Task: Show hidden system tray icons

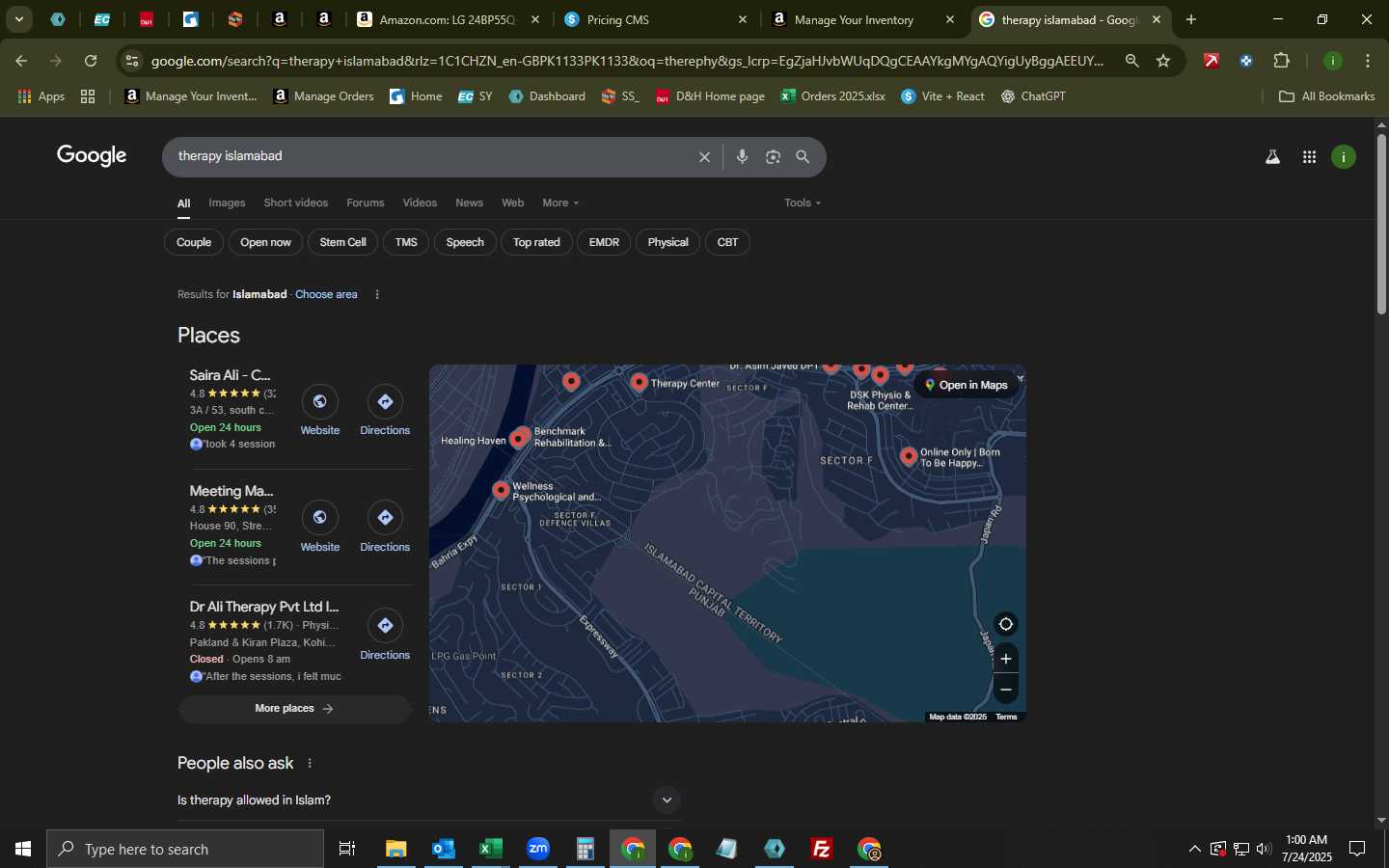Action: 1194,849
